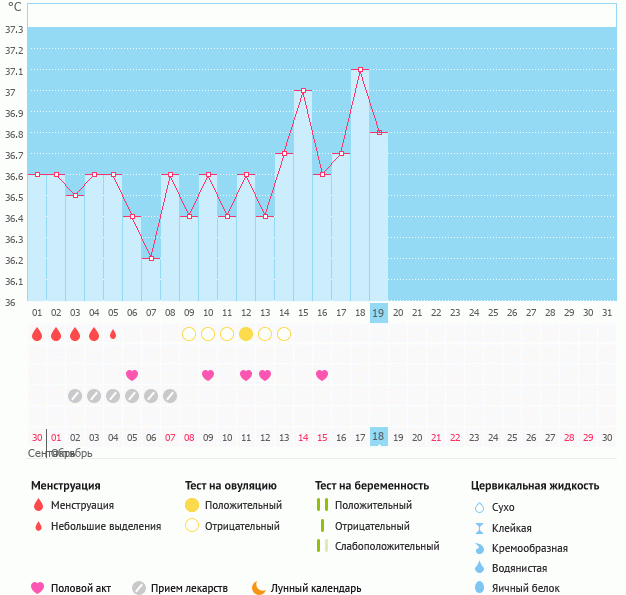This screenshot has height=595, width=626.
Task: Select the 37.1 temperature peak point on day 18
Action: 360,70
